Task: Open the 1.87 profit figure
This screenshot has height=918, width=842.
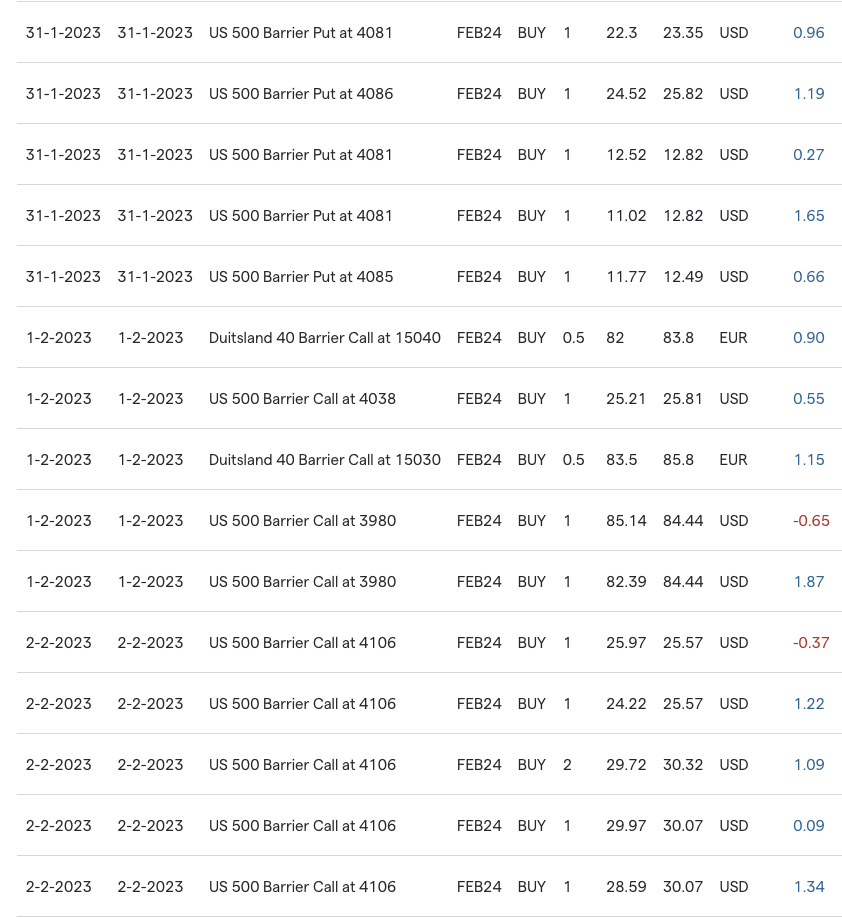Action: click(808, 582)
